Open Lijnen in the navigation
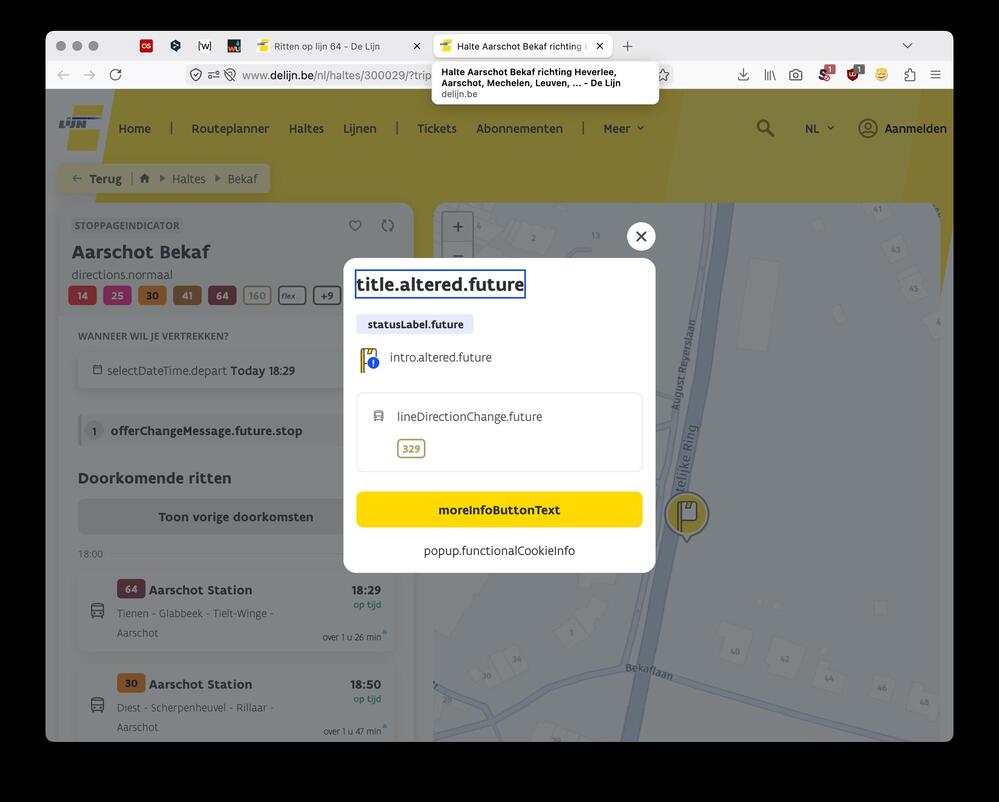Image resolution: width=999 pixels, height=802 pixels. point(359,129)
